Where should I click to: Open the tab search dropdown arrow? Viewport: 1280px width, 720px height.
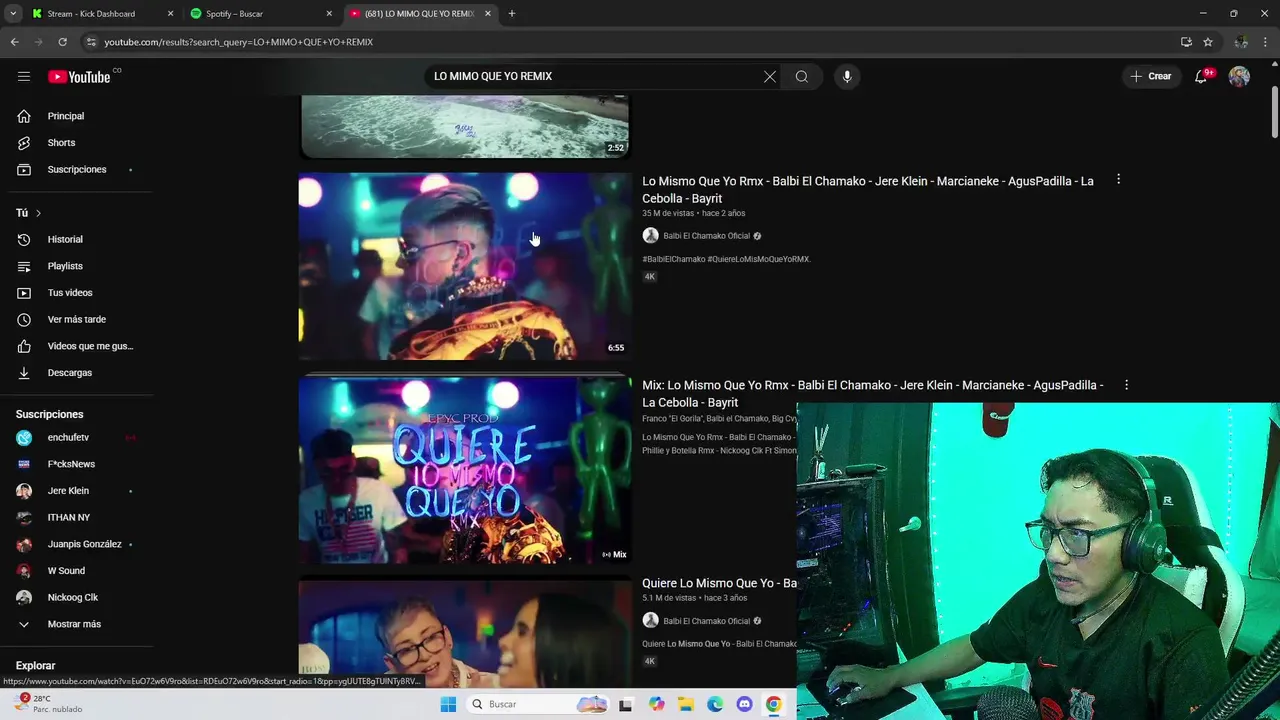(x=13, y=14)
